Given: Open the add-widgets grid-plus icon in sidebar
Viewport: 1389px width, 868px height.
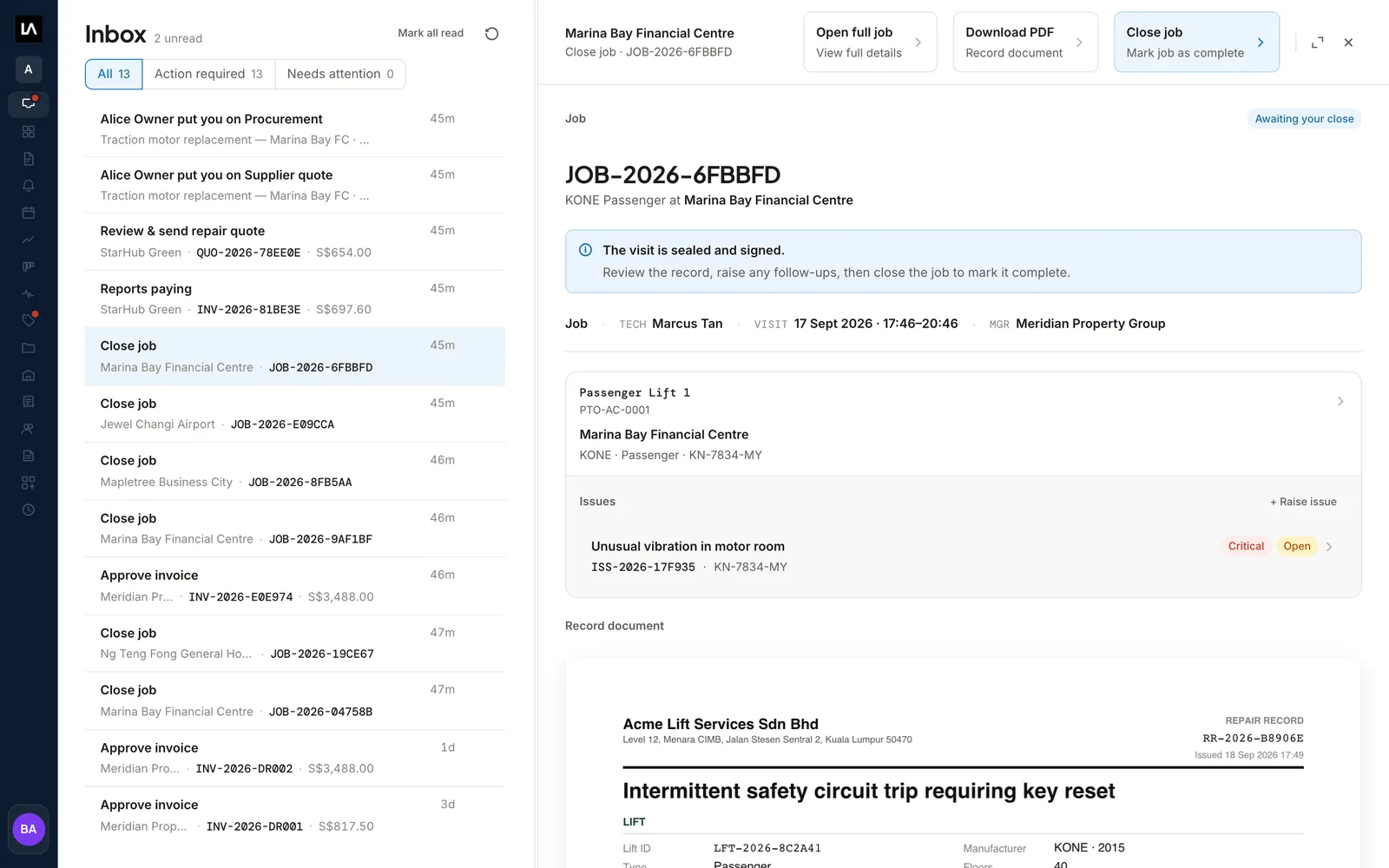Looking at the screenshot, I should 29,483.
